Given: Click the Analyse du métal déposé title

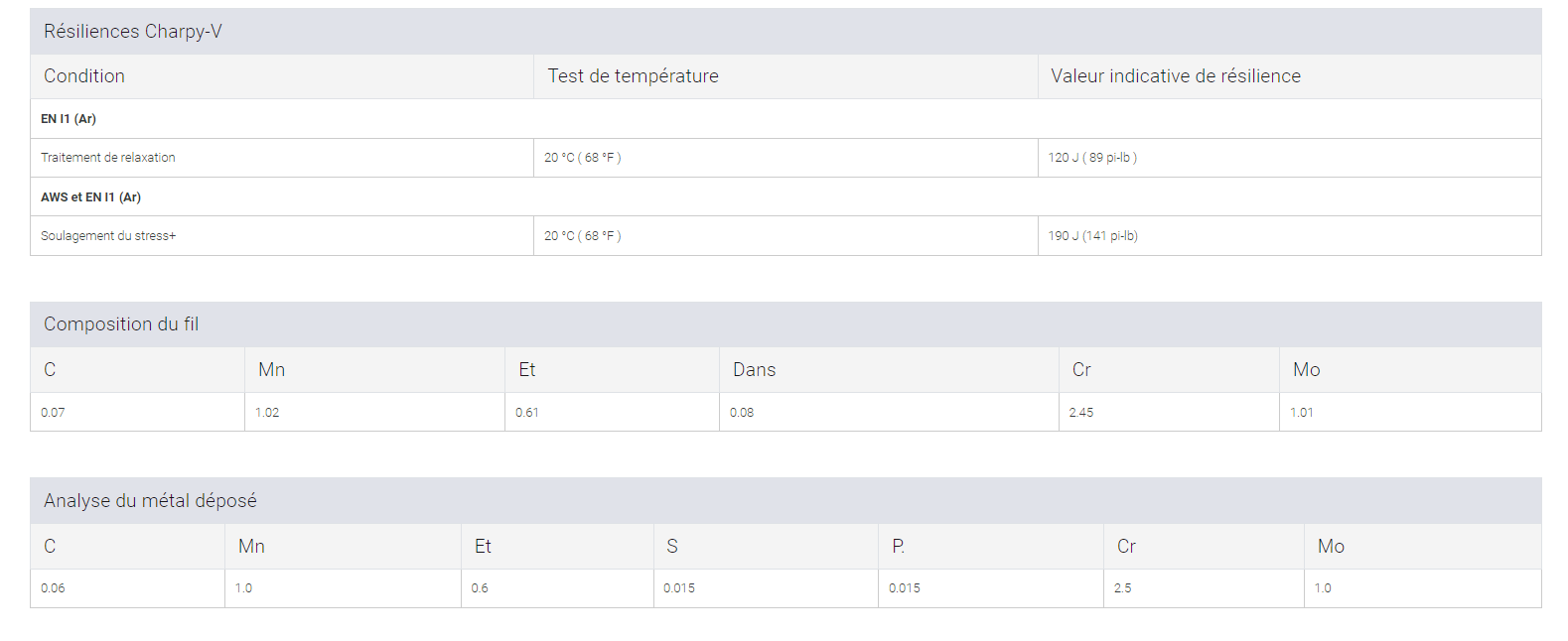Looking at the screenshot, I should (x=150, y=501).
